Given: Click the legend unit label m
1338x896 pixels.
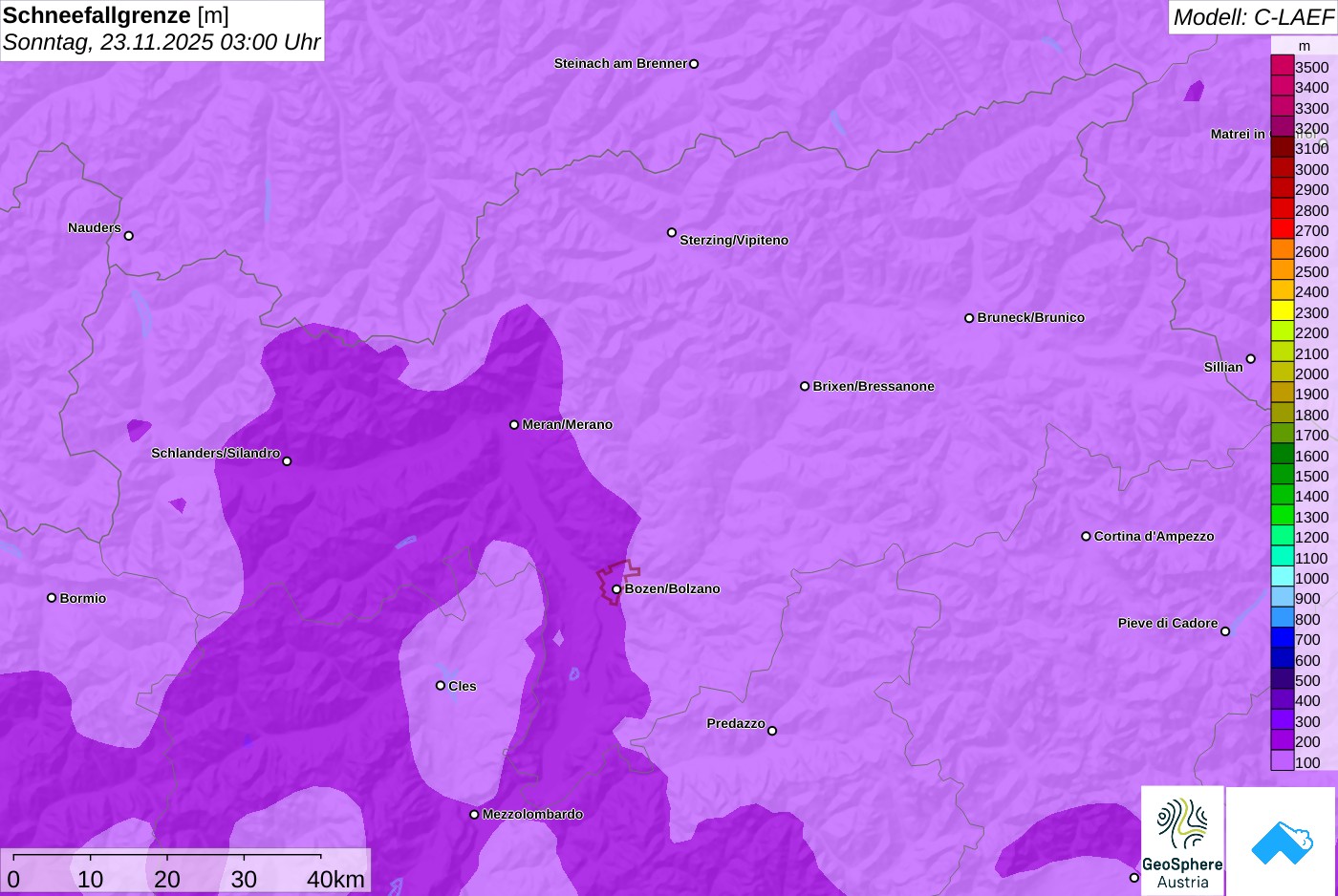Looking at the screenshot, I should pos(1305,46).
